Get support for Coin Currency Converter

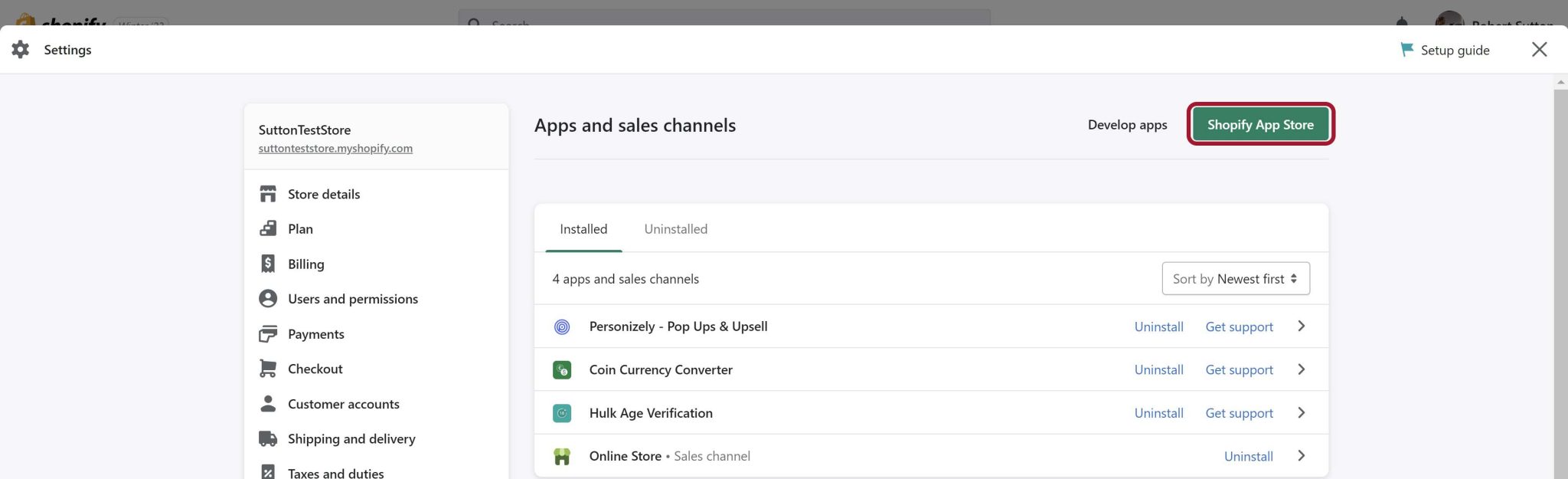point(1239,369)
